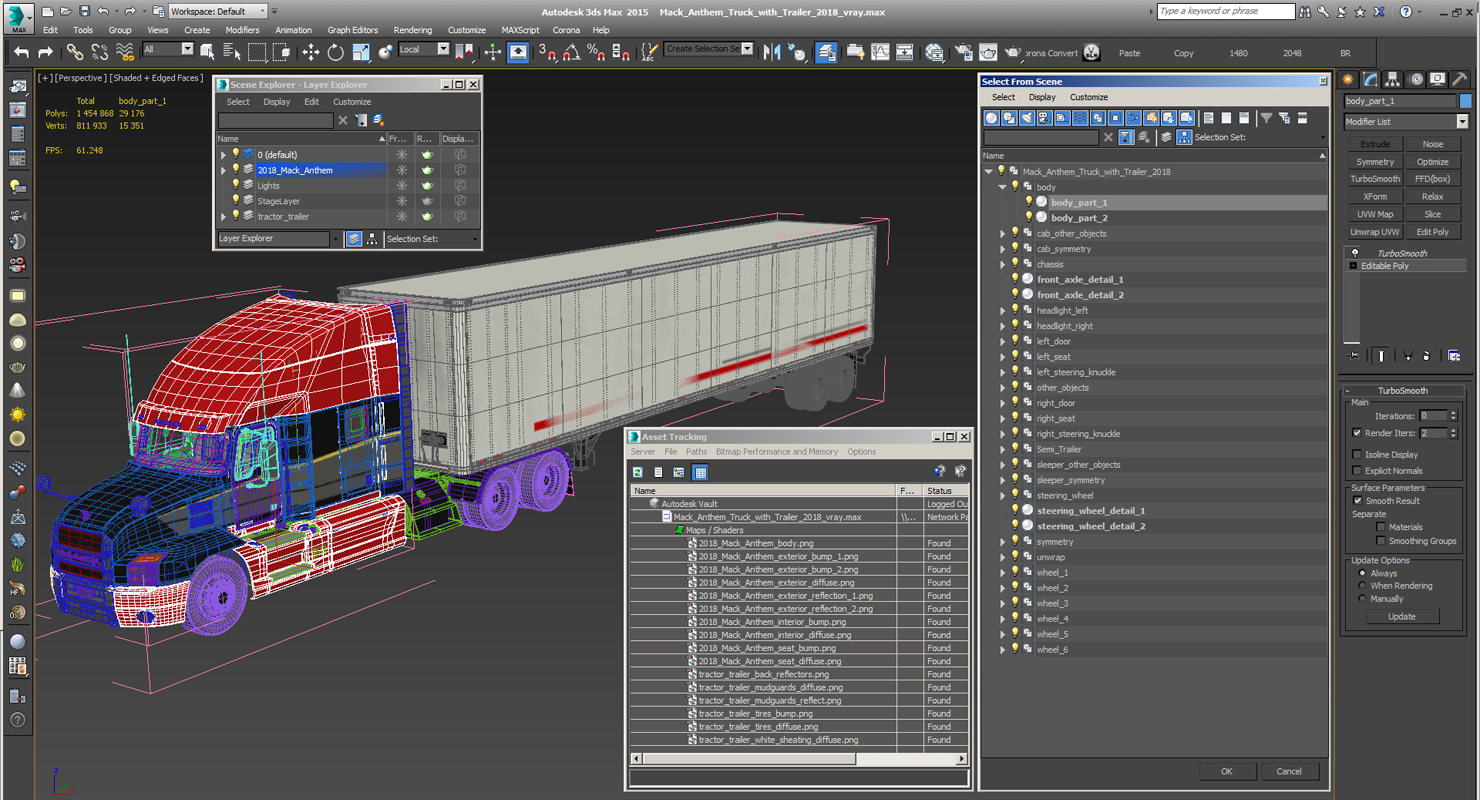1480x800 pixels.
Task: Switch to the Motion command panel
Action: click(1416, 79)
